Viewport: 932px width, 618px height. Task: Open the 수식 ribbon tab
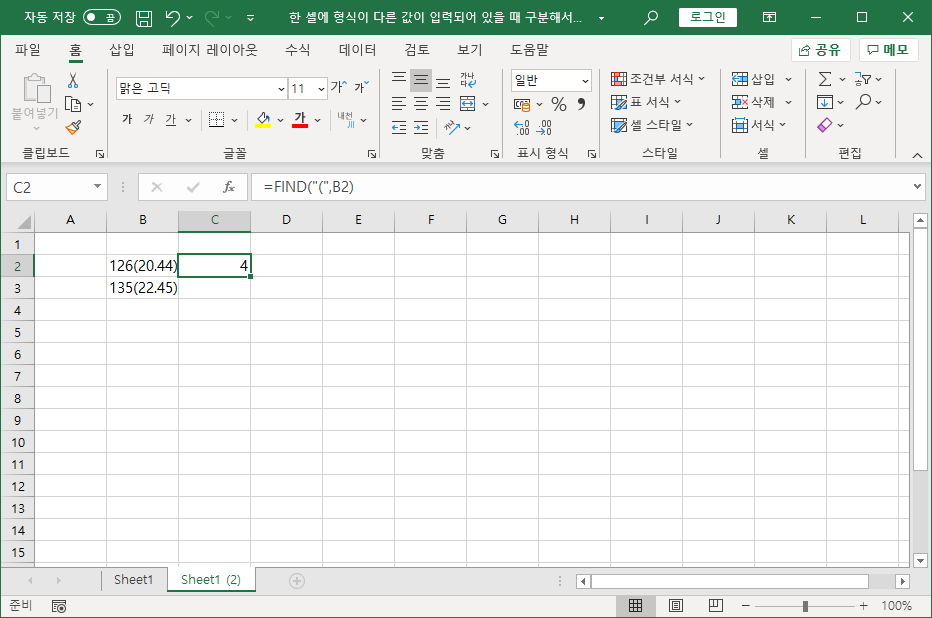point(298,50)
